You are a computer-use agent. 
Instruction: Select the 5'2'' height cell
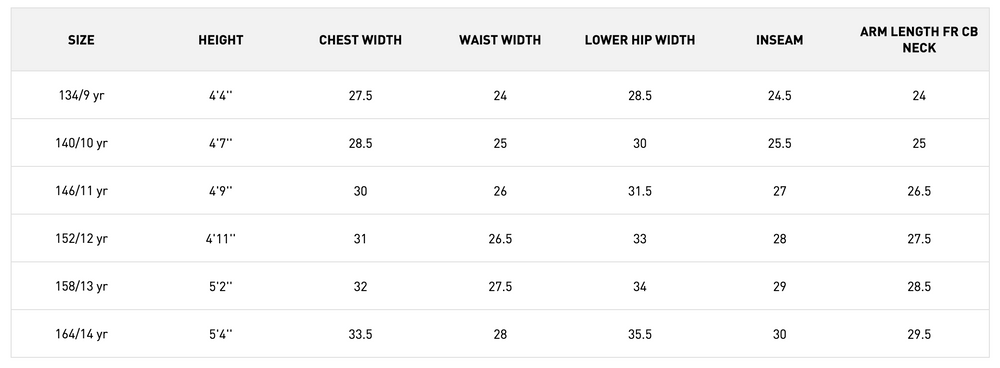coord(221,286)
